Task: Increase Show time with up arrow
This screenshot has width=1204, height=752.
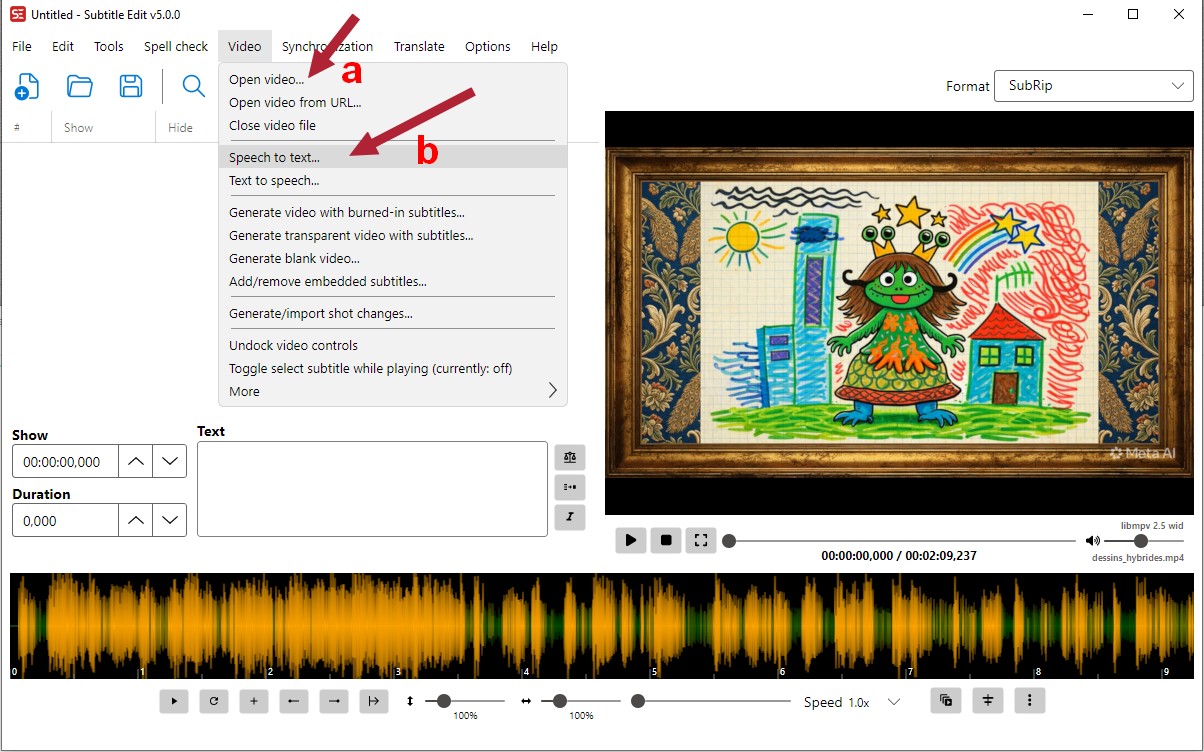Action: coord(136,461)
